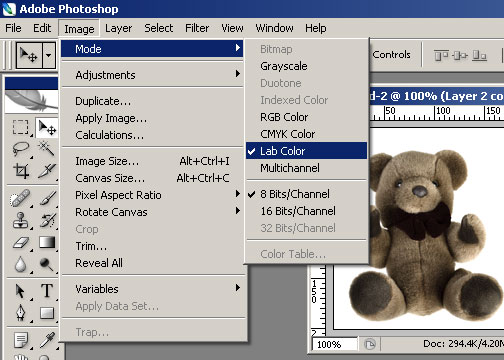The width and height of the screenshot is (504, 360).
Task: Expand the Adjustments submenu
Action: point(152,75)
